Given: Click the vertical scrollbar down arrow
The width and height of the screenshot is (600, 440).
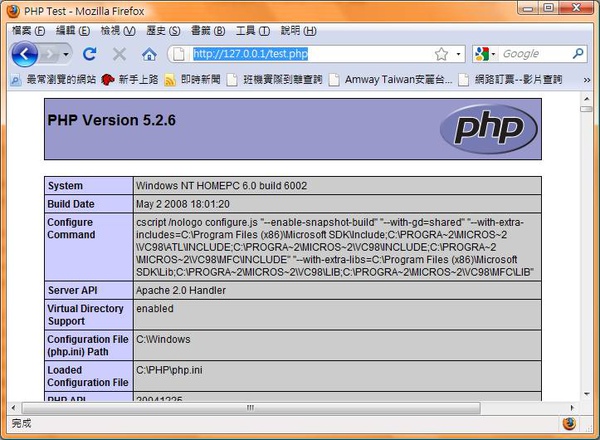Looking at the screenshot, I should click(587, 394).
